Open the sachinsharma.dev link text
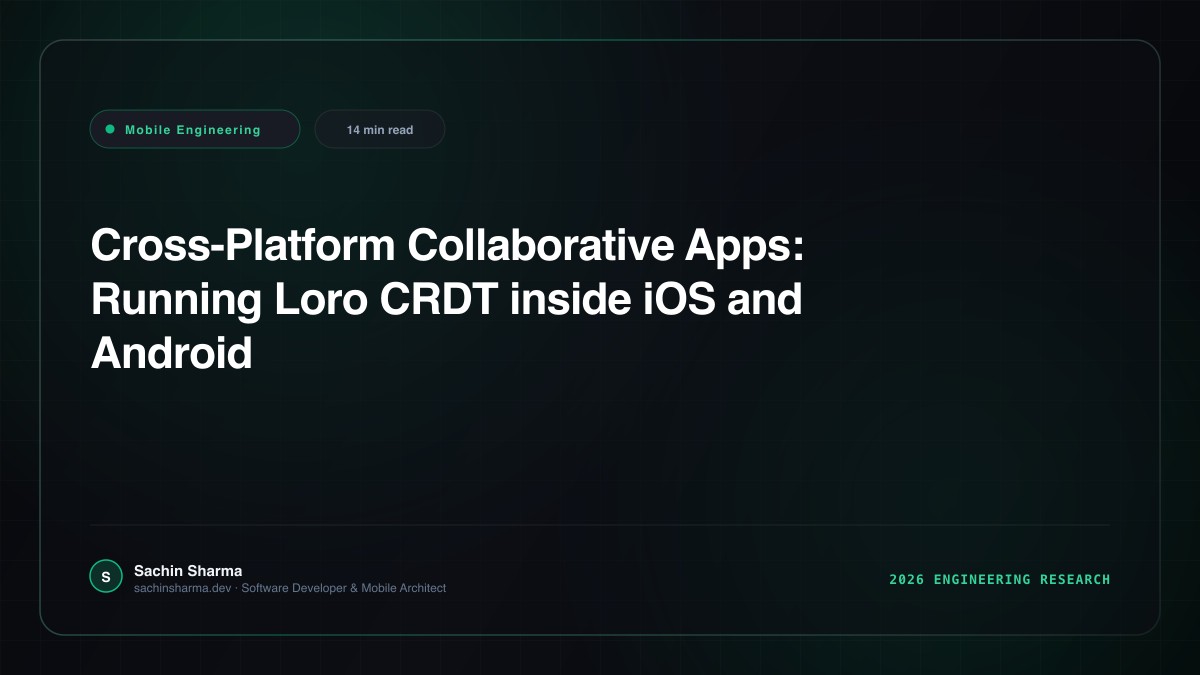Screen dimensions: 1200x675 pos(183,588)
